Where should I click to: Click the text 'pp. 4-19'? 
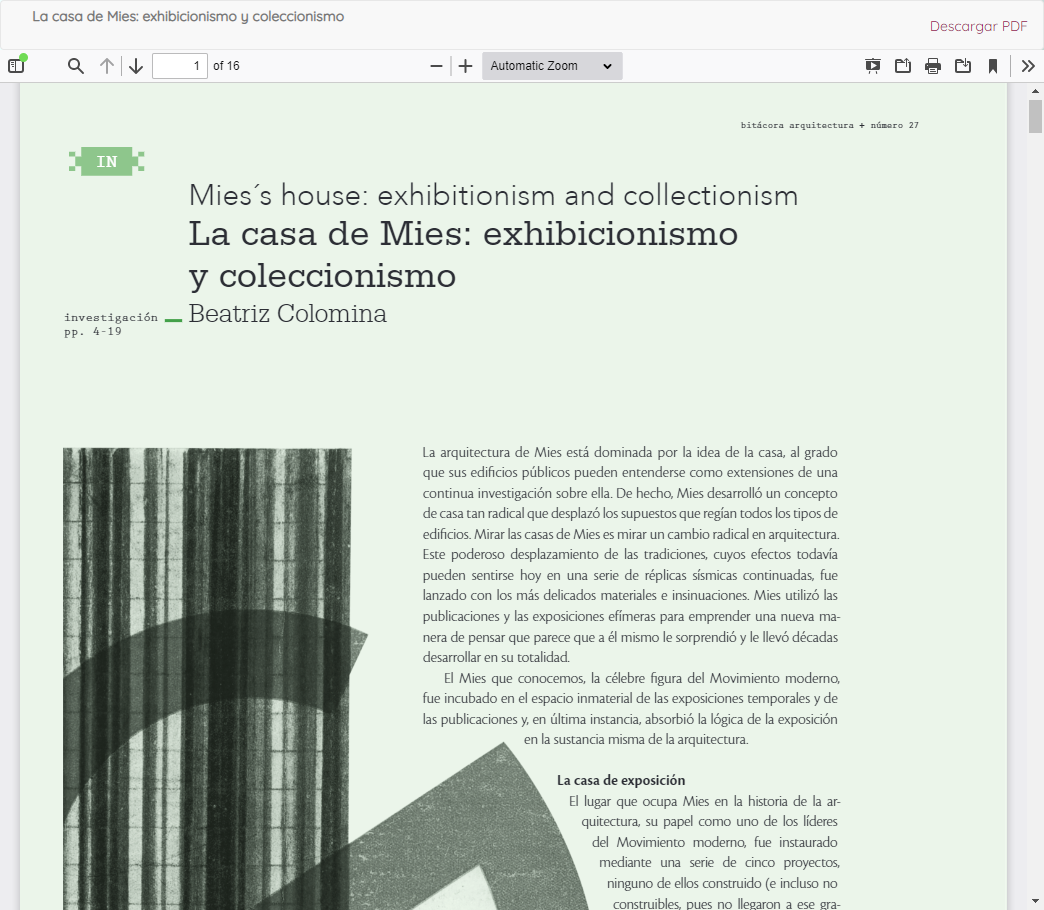point(93,332)
